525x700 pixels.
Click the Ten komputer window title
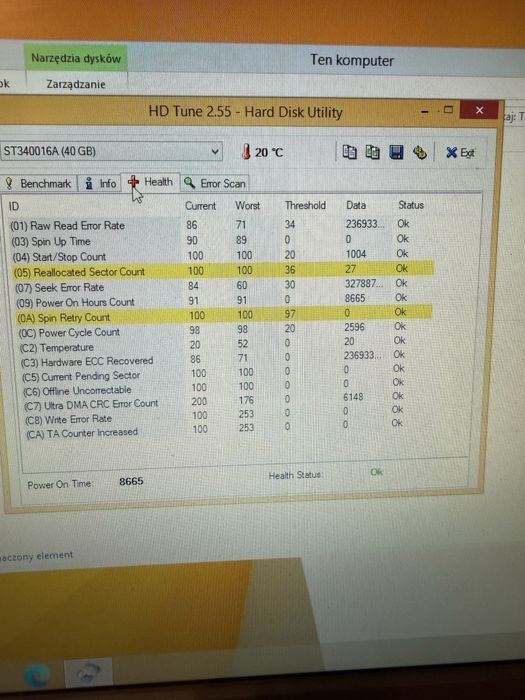pos(352,60)
